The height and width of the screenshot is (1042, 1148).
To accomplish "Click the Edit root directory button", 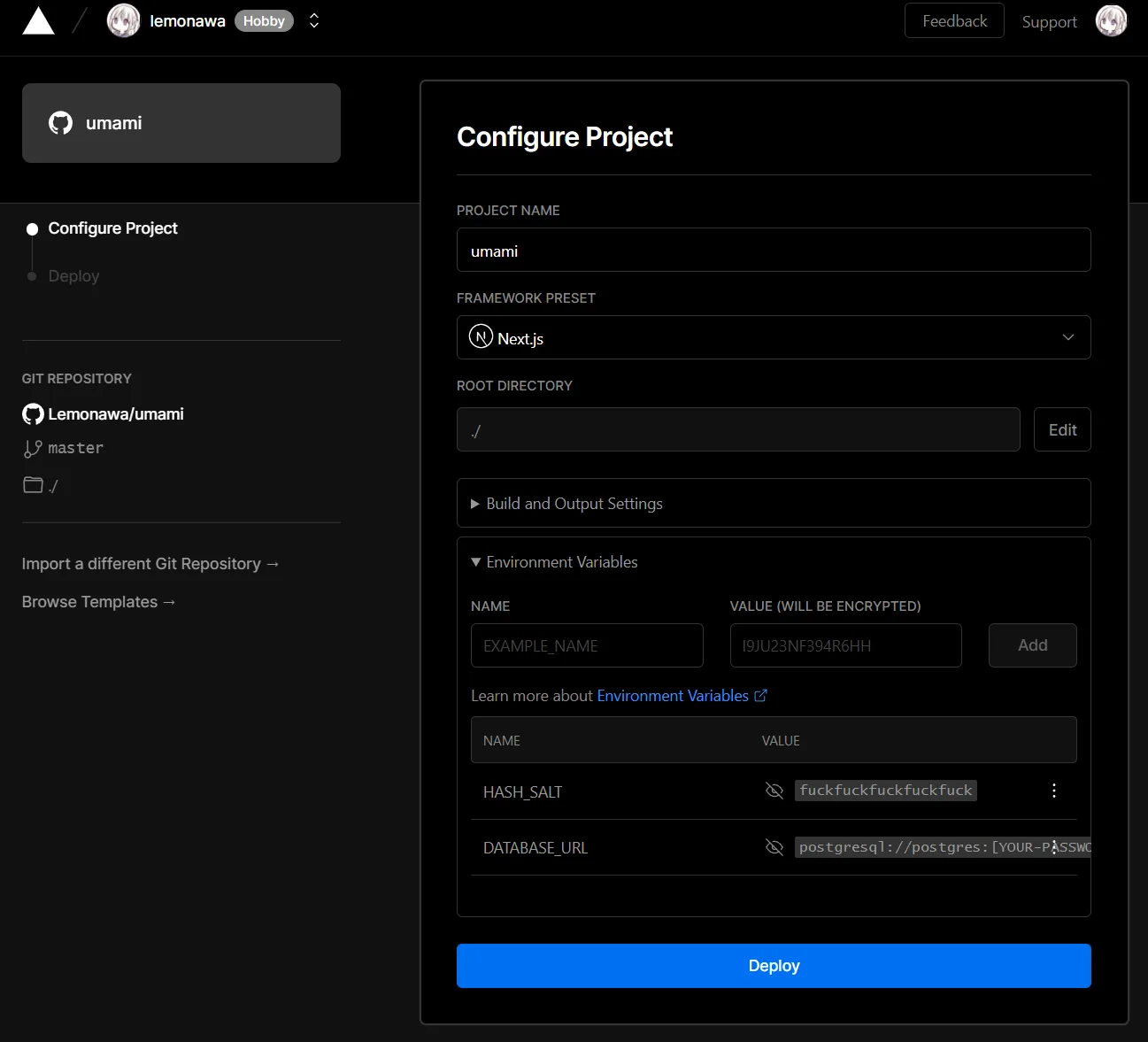I will pyautogui.click(x=1062, y=429).
